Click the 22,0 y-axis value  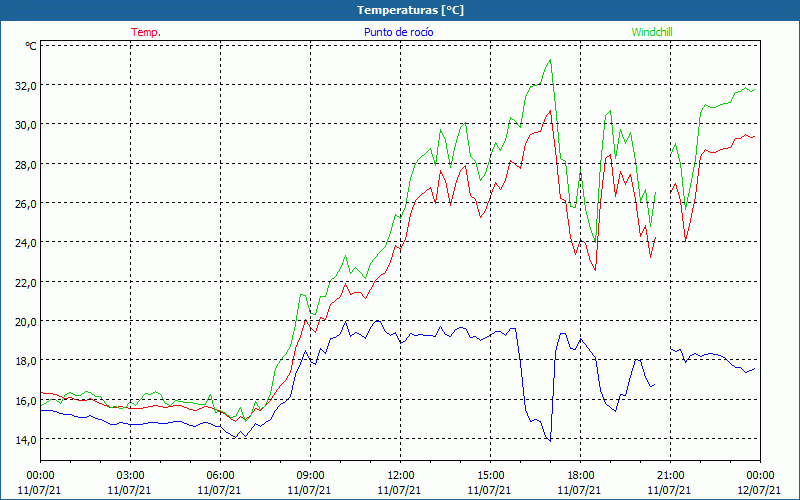tap(26, 282)
